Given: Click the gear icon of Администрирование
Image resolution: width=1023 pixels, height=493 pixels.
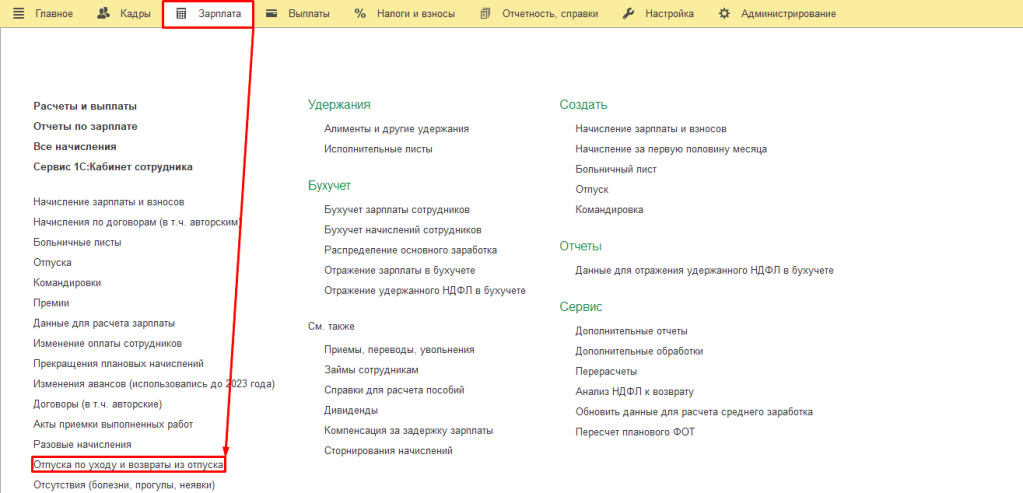Looking at the screenshot, I should point(724,13).
